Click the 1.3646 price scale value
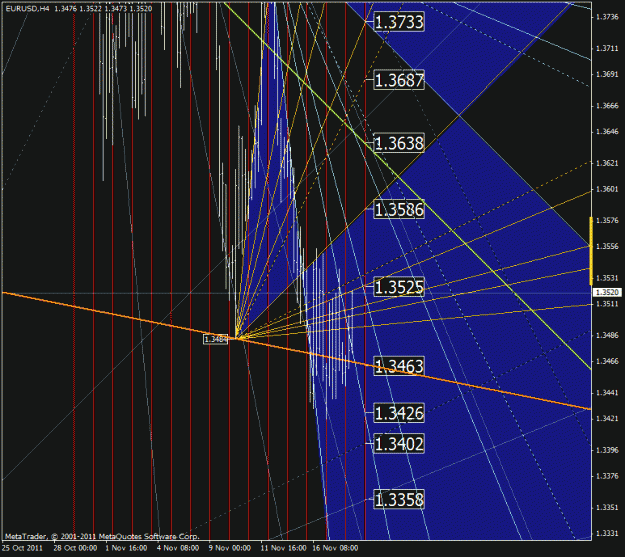This screenshot has width=625, height=557. [x=607, y=132]
